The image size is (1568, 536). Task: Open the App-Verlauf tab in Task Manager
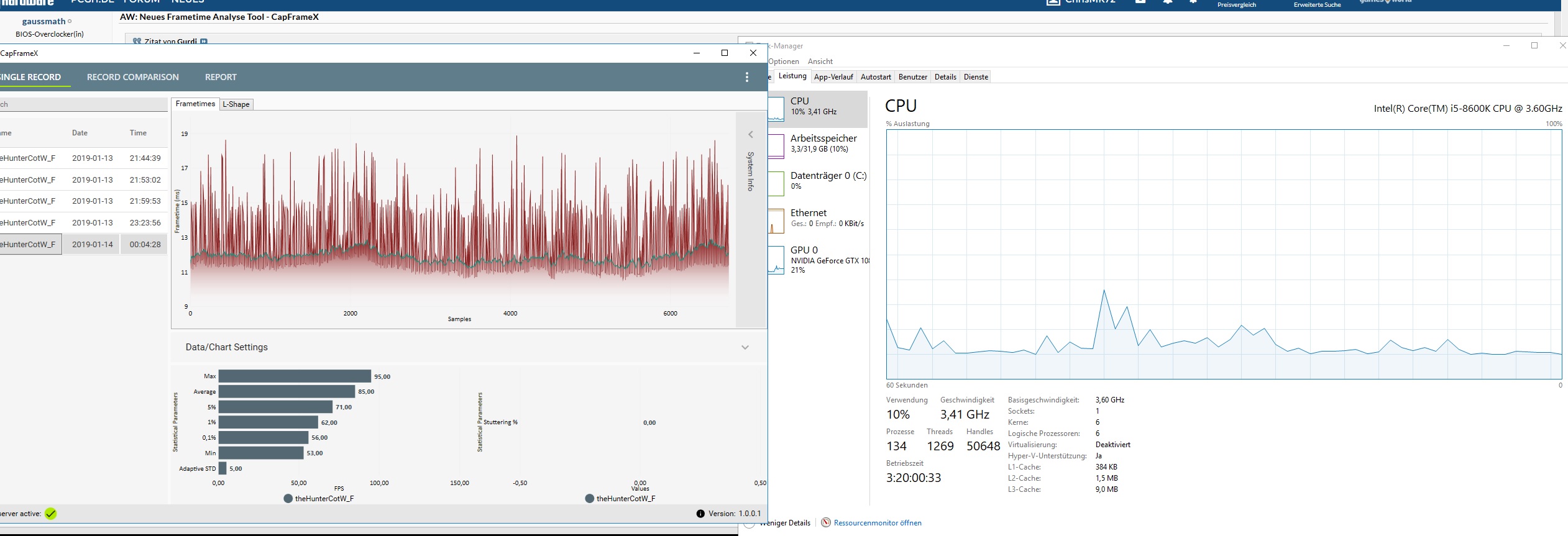point(833,77)
